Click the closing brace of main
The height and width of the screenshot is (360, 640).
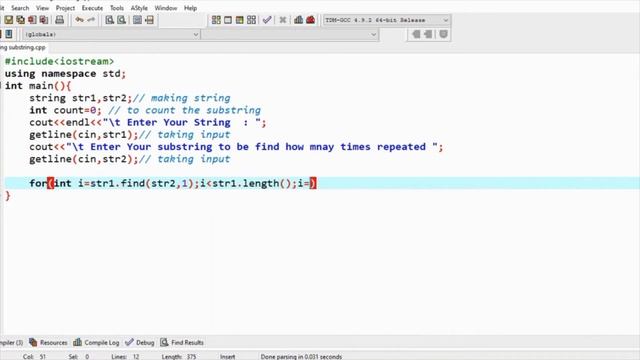pyautogui.click(x=7, y=196)
